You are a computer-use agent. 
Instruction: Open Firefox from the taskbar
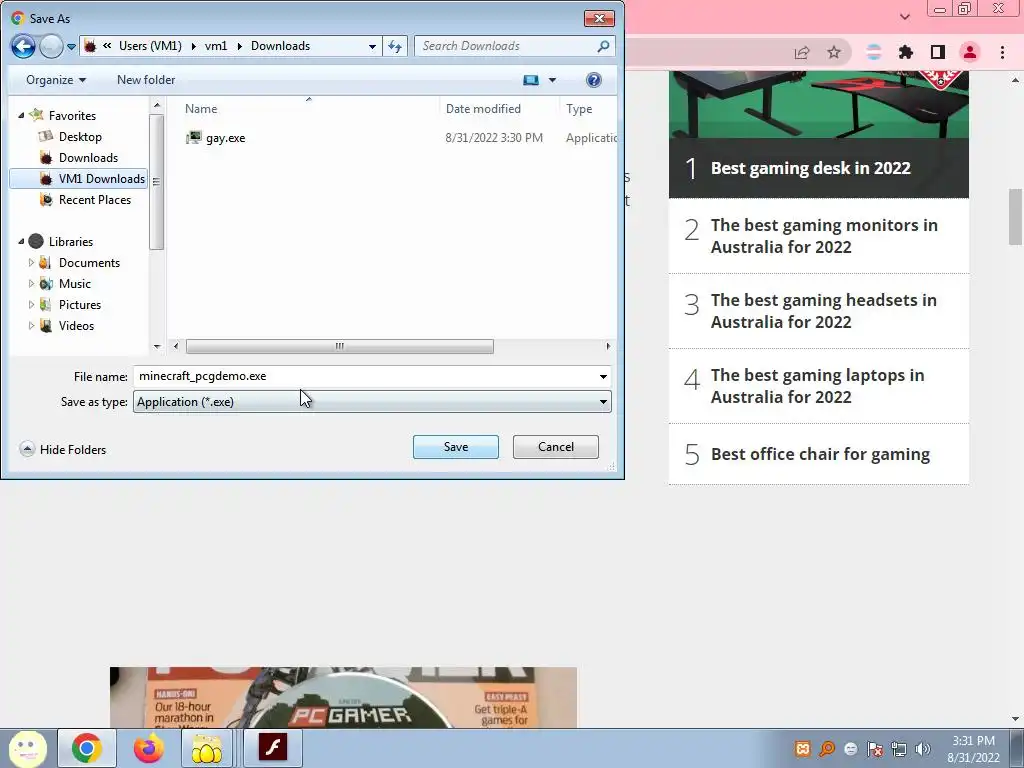[x=148, y=748]
